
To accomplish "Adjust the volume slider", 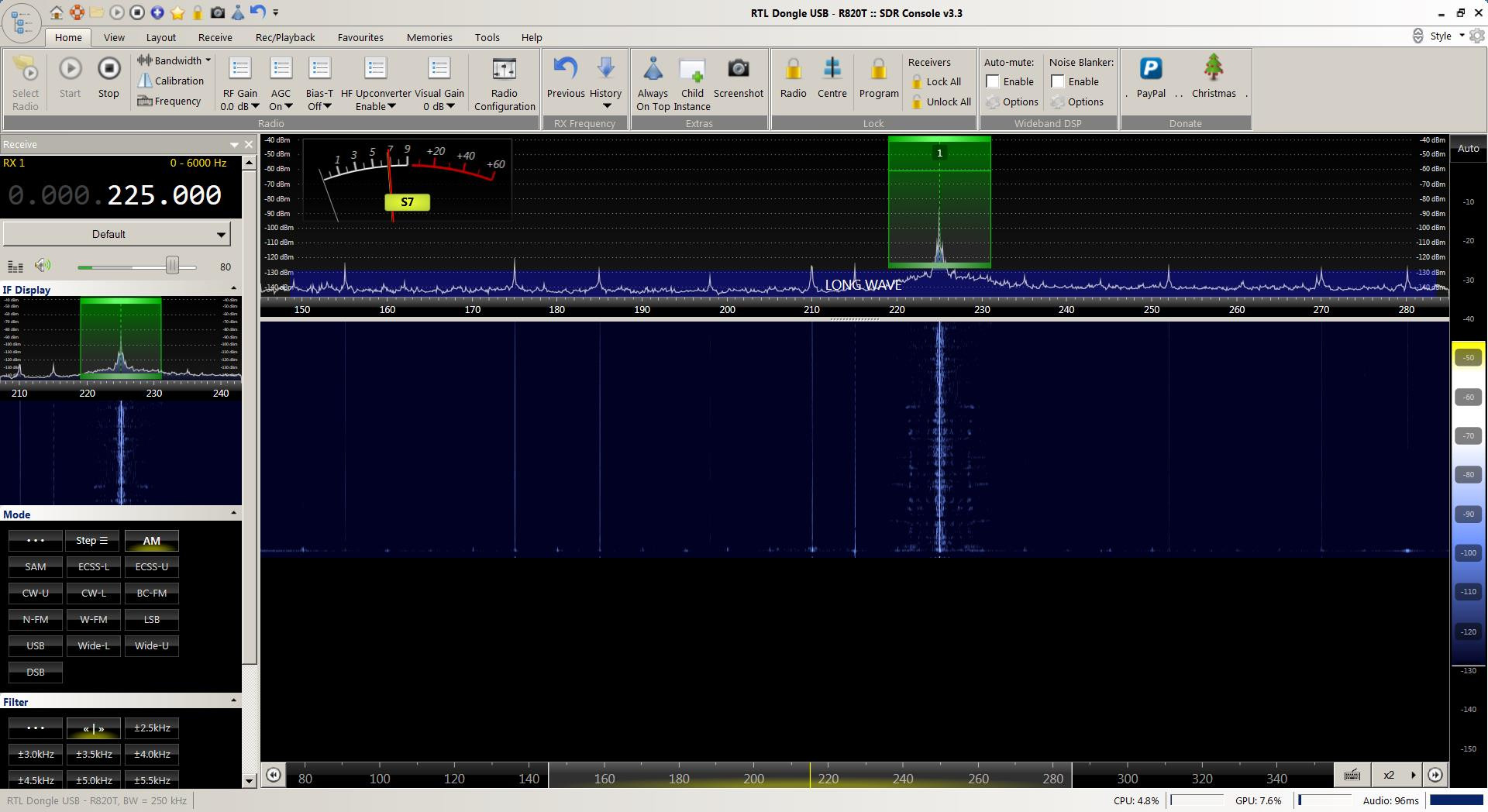I will pos(172,266).
